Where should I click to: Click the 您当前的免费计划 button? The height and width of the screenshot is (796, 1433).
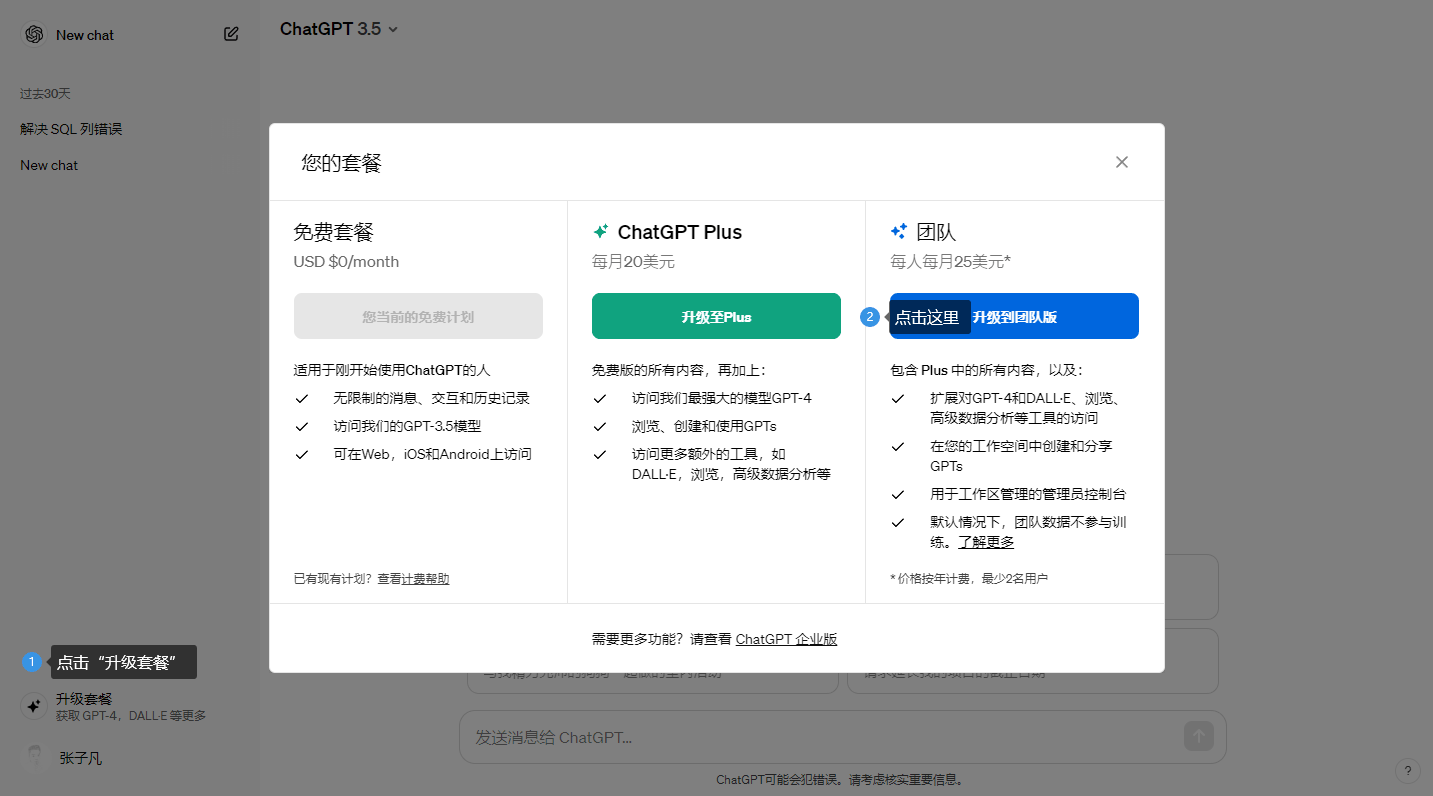[x=418, y=315]
